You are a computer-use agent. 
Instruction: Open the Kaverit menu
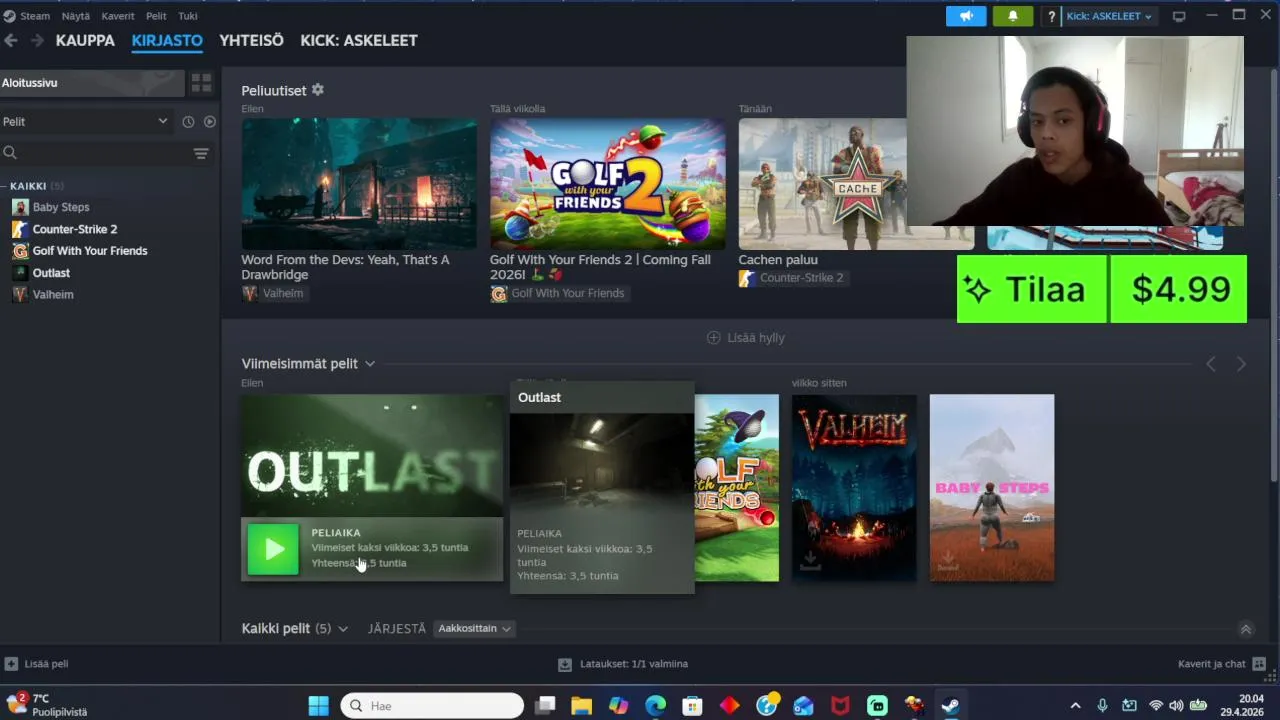118,16
